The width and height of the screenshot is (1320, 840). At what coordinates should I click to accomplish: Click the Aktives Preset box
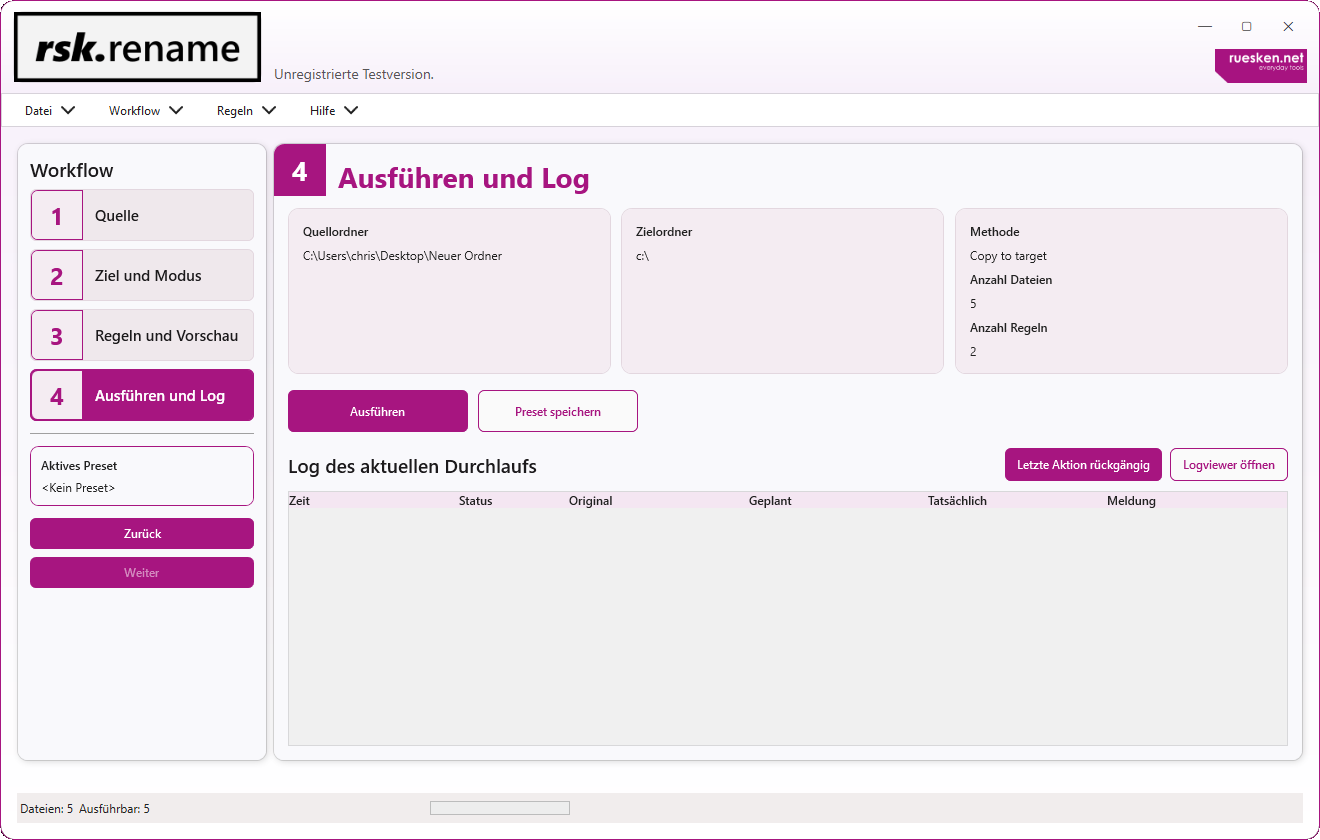(x=142, y=477)
